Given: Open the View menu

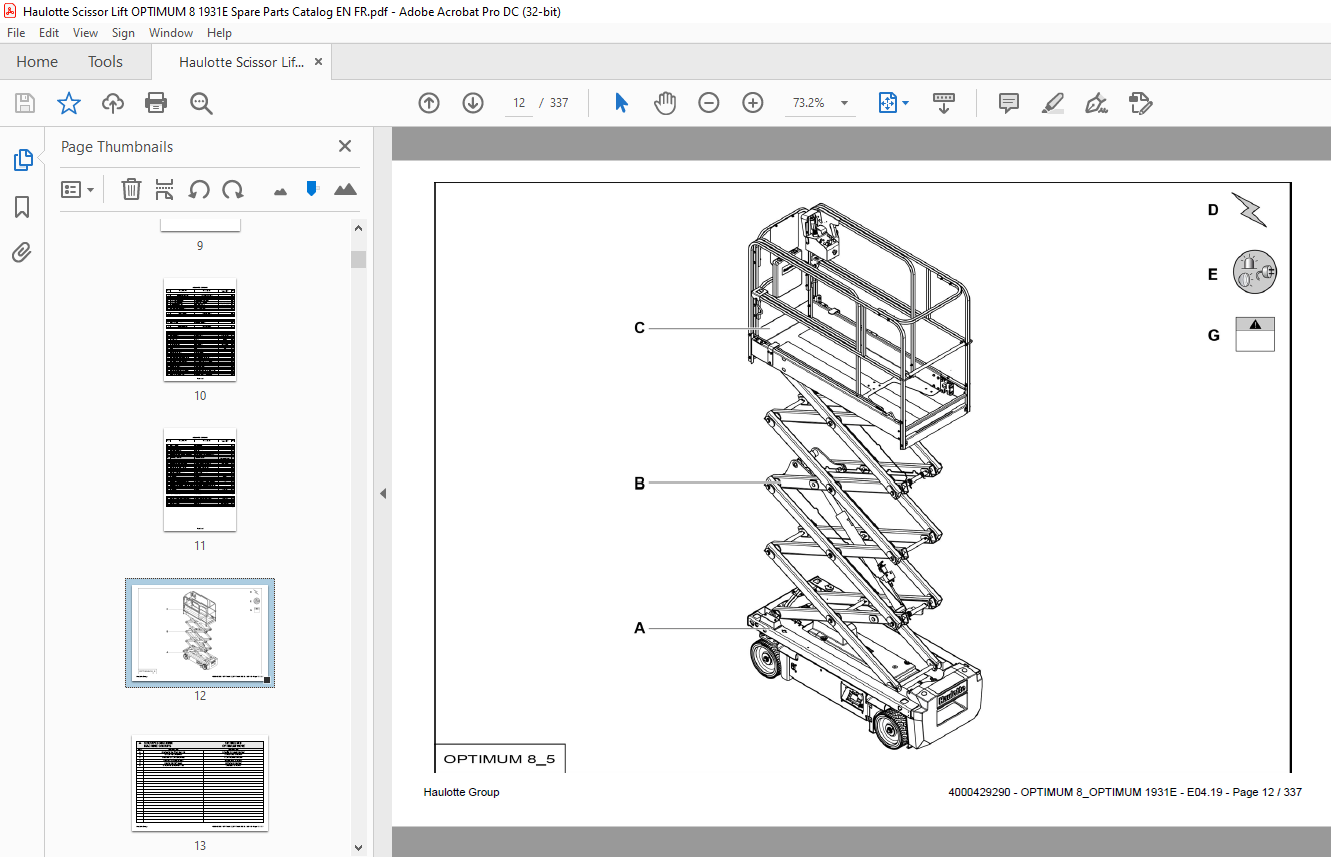Looking at the screenshot, I should [85, 33].
